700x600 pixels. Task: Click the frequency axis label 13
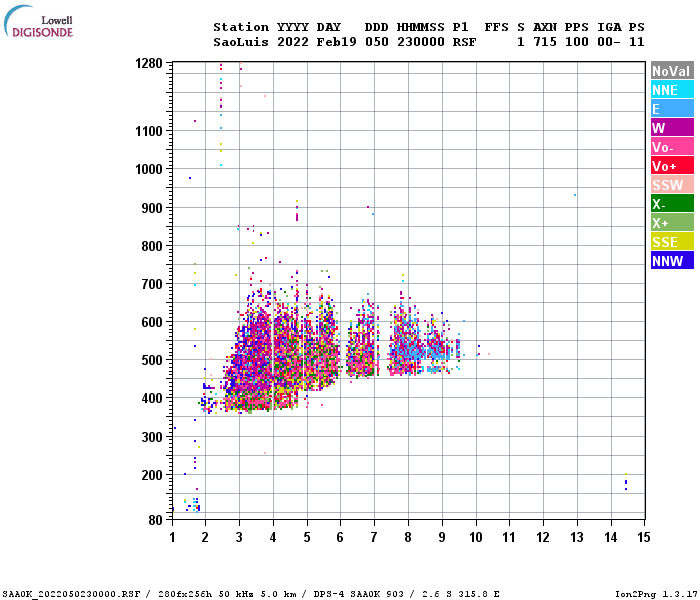click(577, 537)
